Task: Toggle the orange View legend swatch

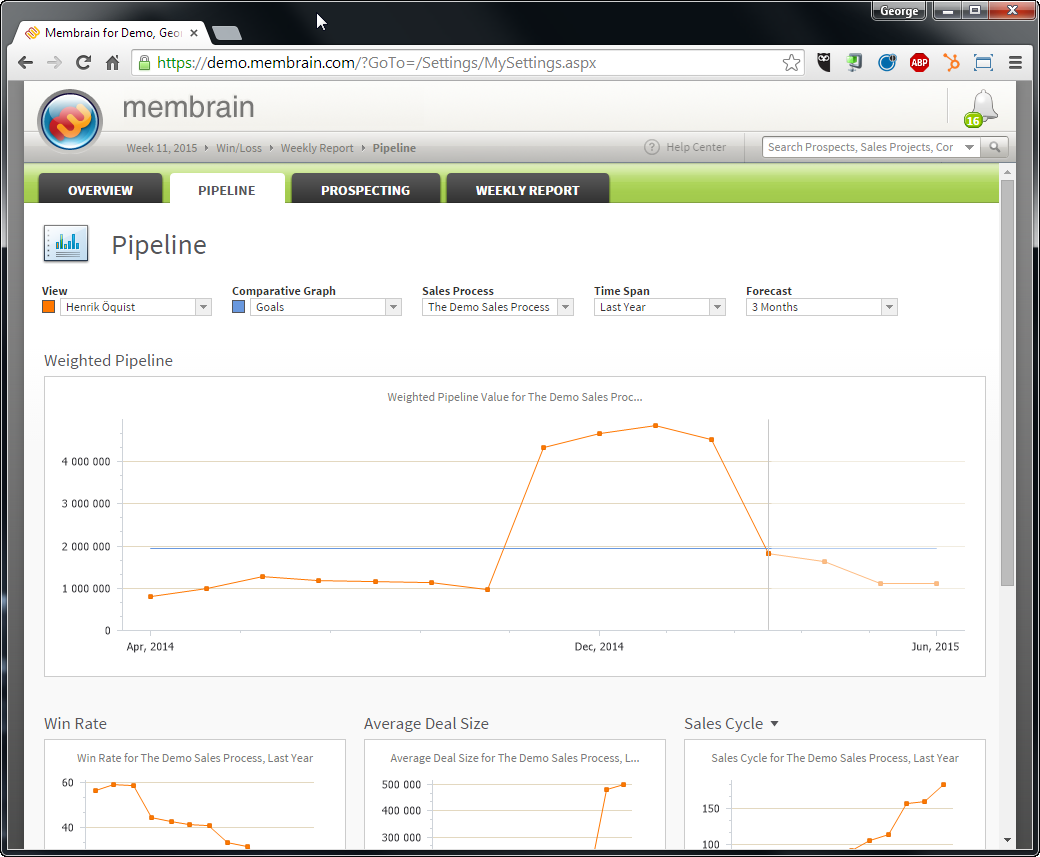Action: [48, 307]
